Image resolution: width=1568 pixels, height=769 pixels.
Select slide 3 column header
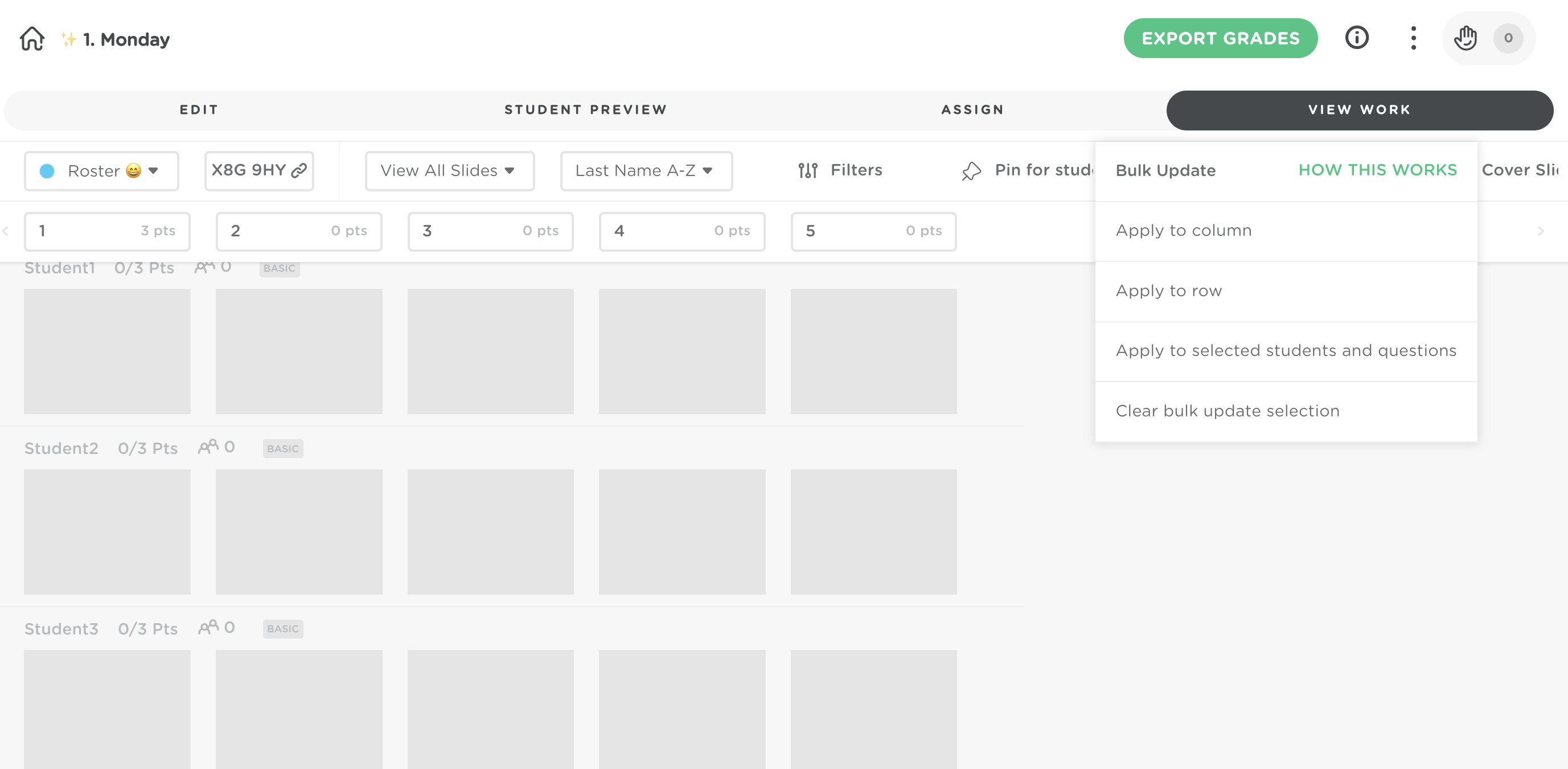490,231
